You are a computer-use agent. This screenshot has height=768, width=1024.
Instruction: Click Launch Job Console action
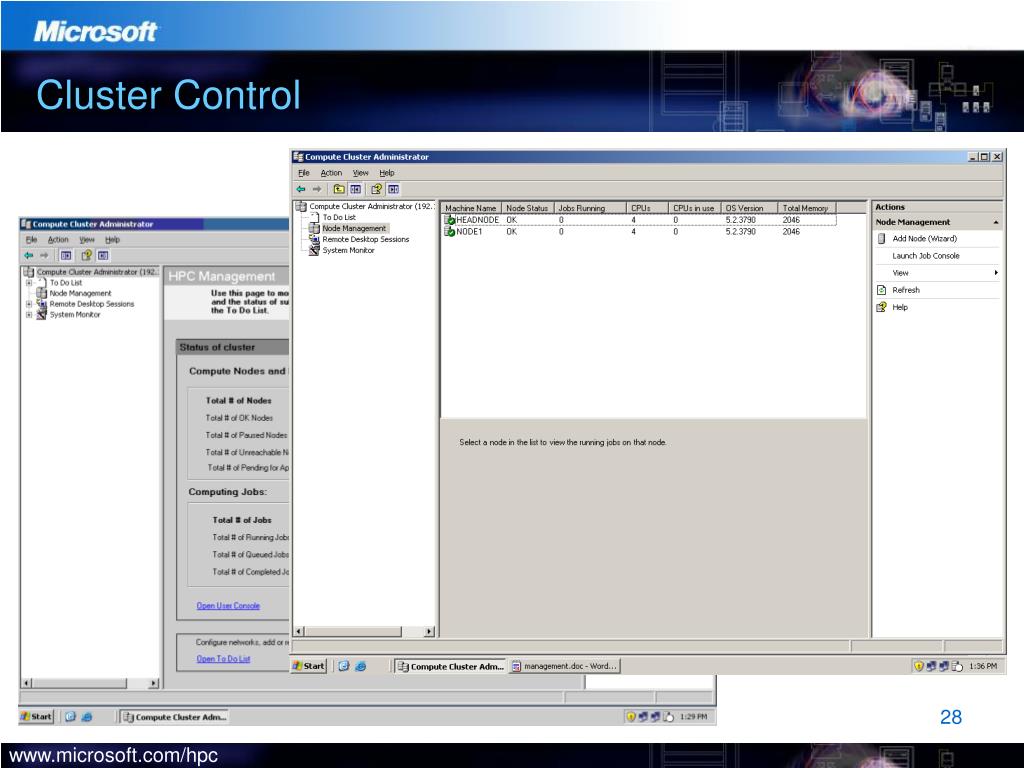tap(925, 256)
